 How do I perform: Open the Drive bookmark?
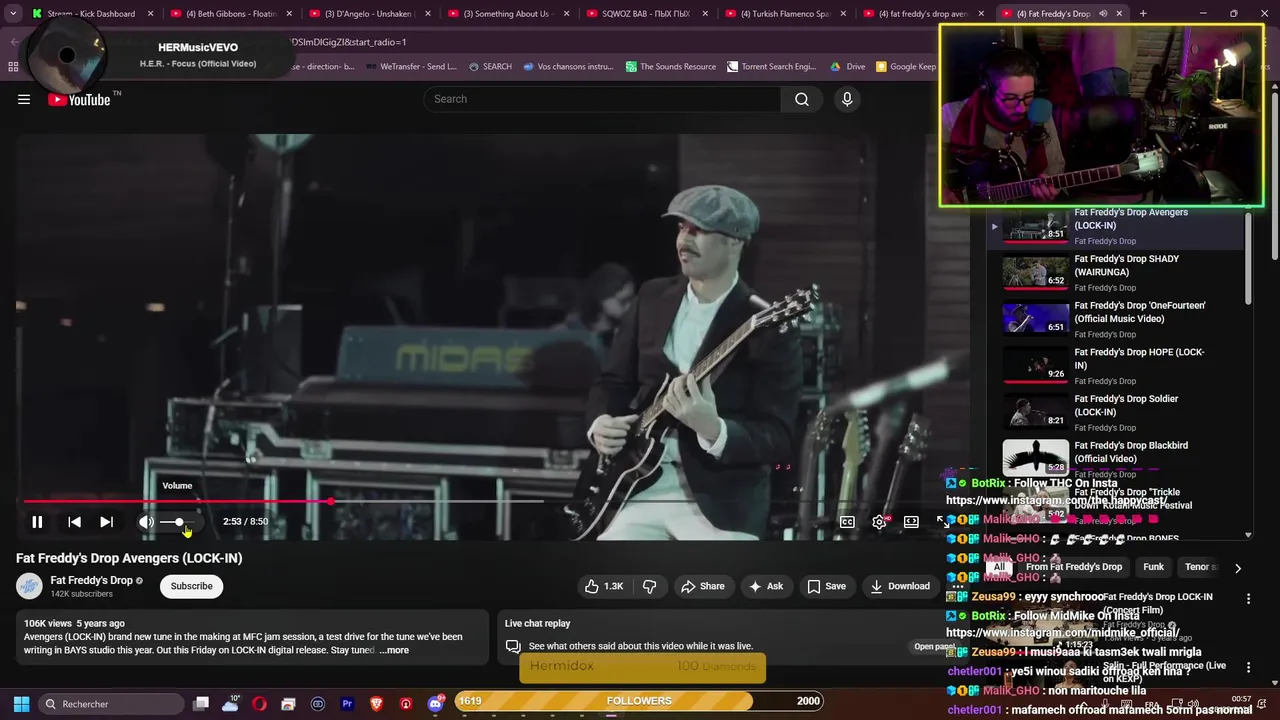(848, 67)
